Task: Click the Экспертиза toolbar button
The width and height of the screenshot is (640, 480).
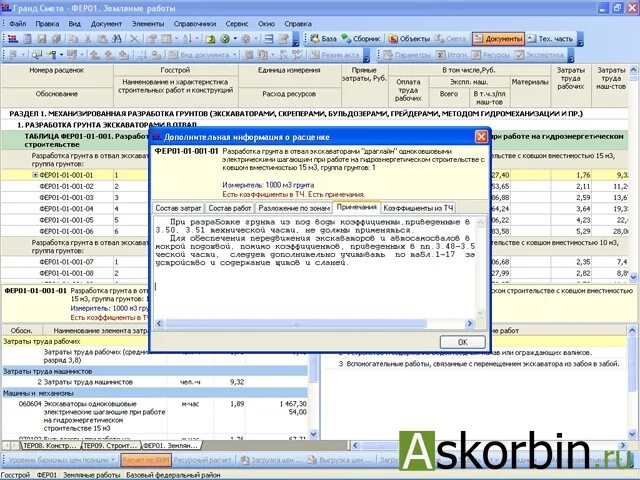Action: click(x=539, y=55)
